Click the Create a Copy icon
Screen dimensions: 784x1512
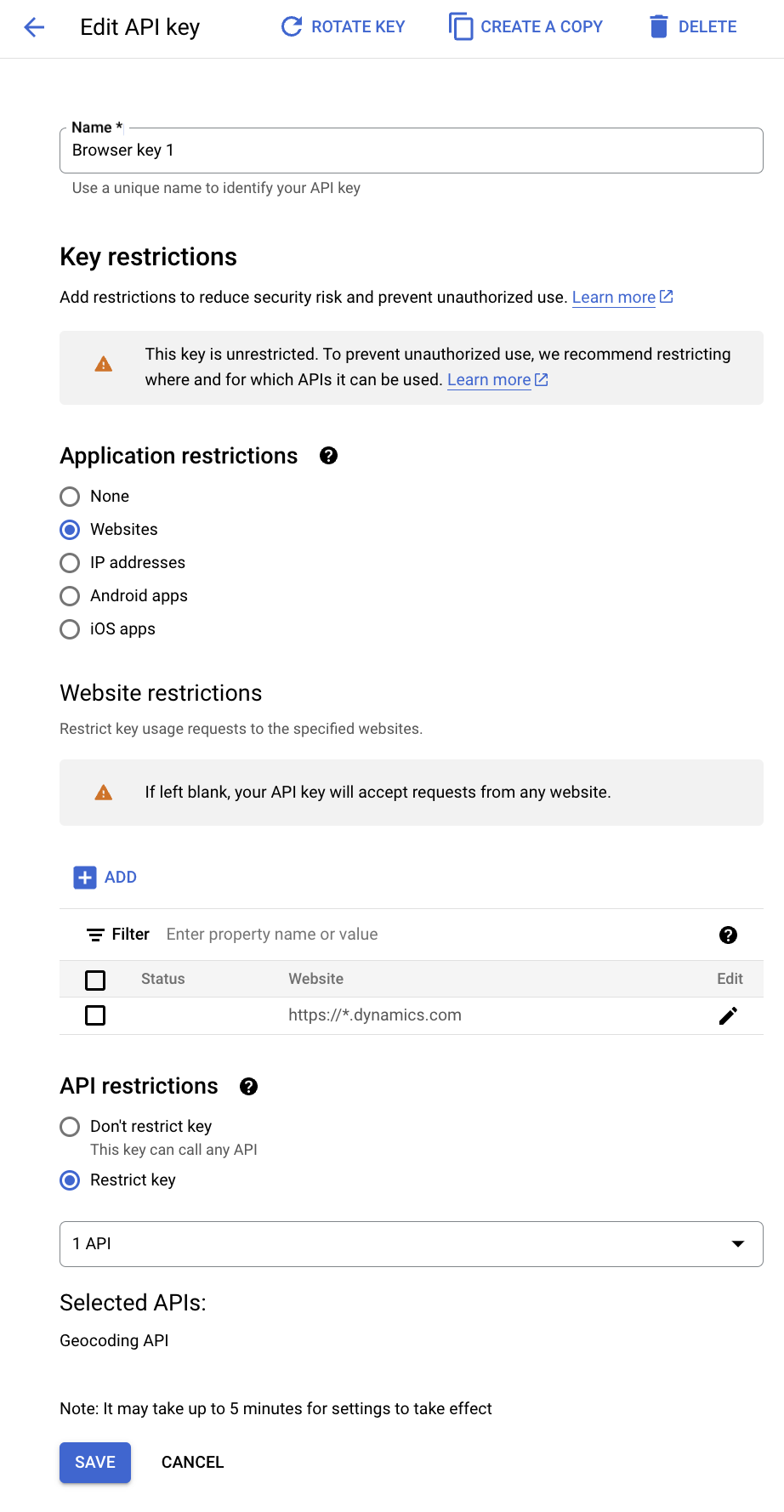pos(461,27)
